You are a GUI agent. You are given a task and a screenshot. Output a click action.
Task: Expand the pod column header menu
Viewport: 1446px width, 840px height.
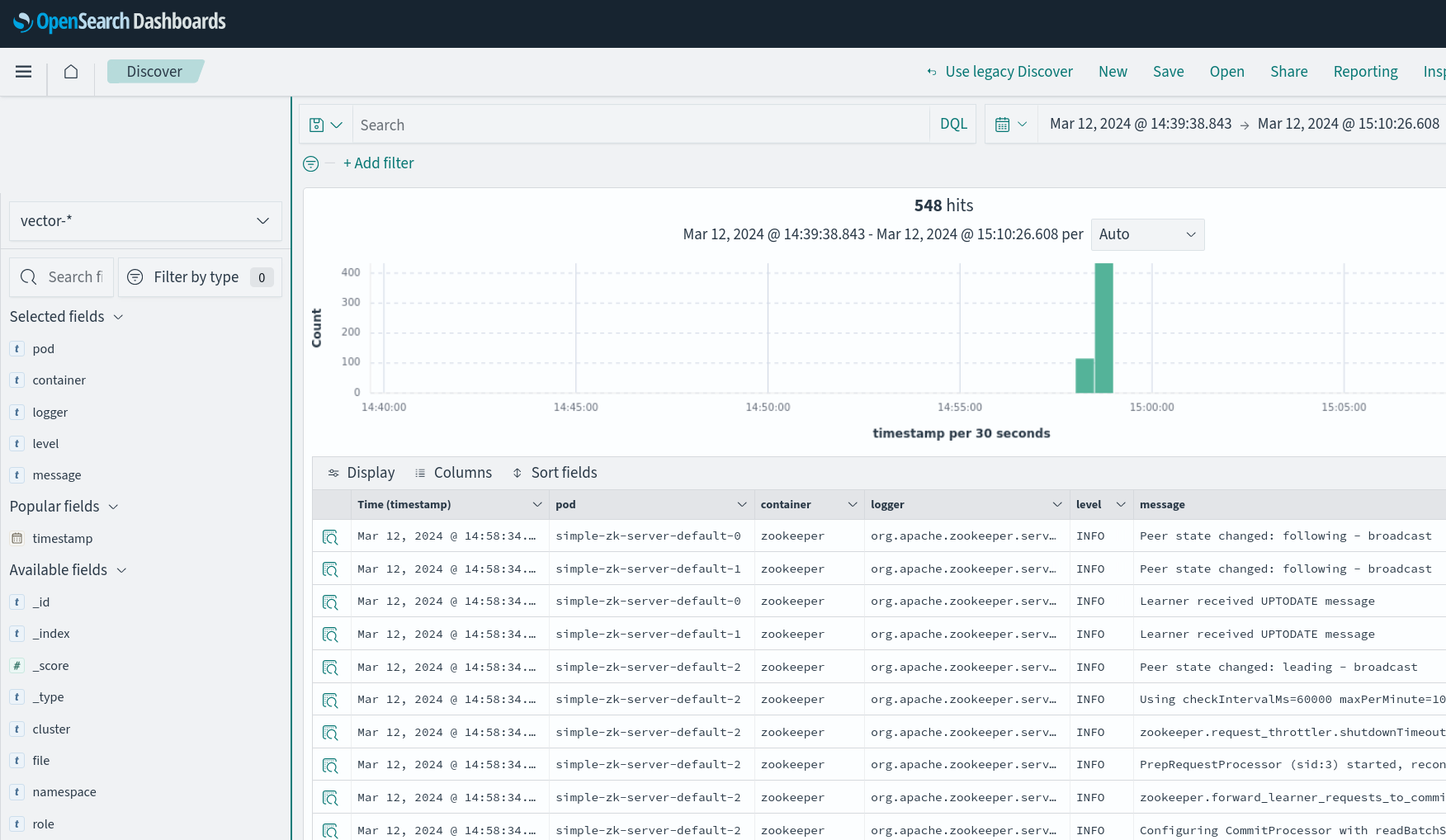click(741, 504)
